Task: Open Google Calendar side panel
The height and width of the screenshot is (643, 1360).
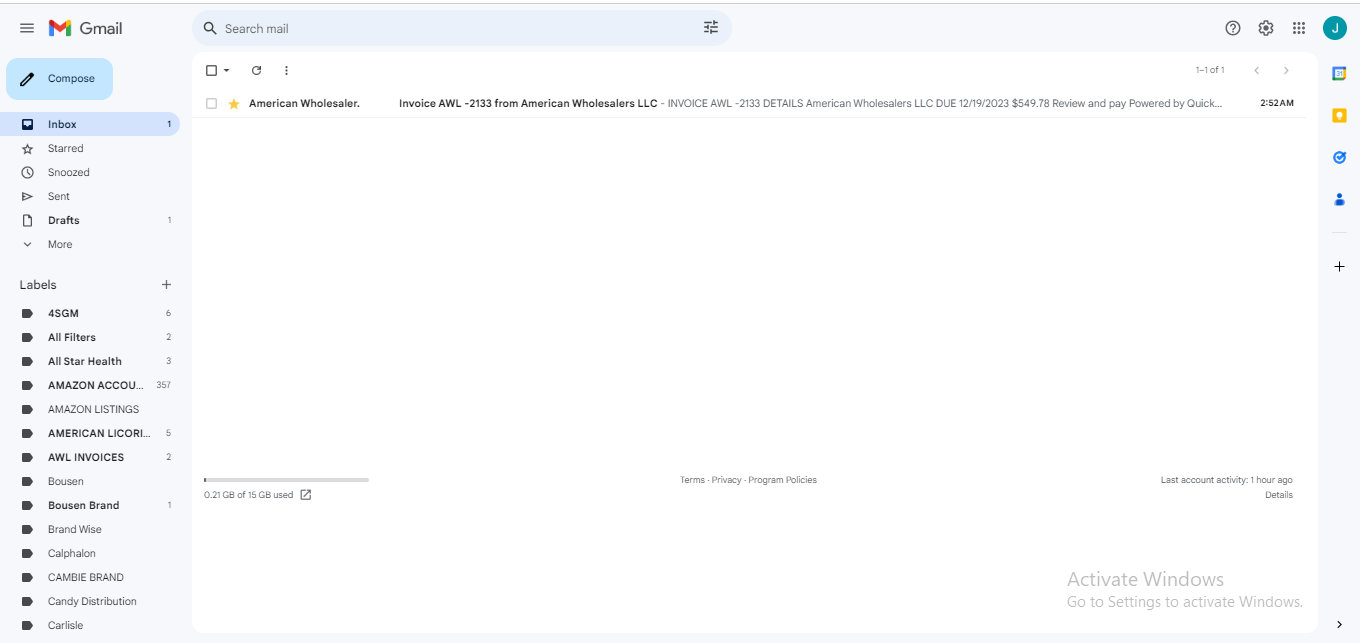Action: [x=1339, y=73]
